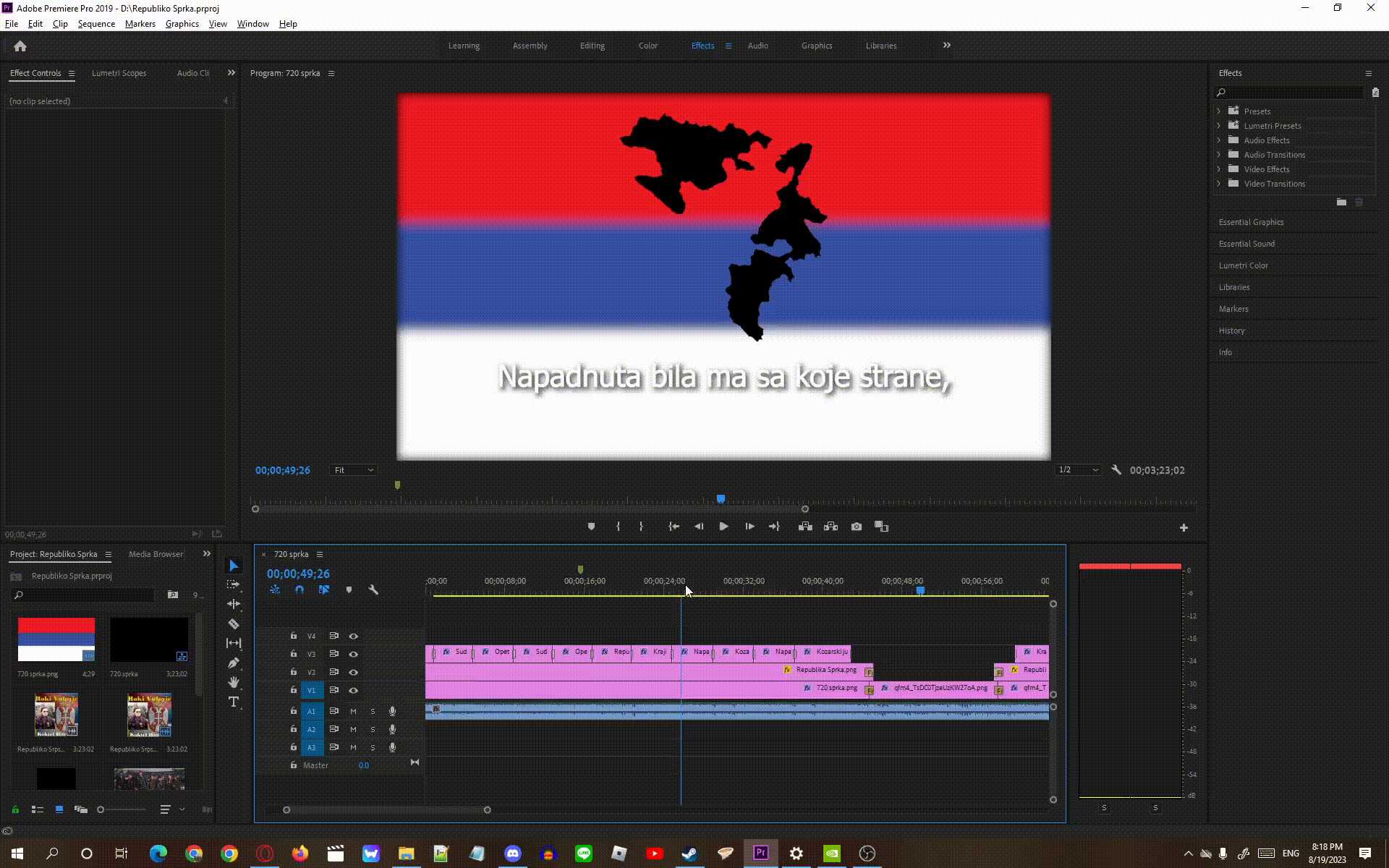Viewport: 1389px width, 868px height.
Task: Mute track A1
Action: [x=353, y=711]
